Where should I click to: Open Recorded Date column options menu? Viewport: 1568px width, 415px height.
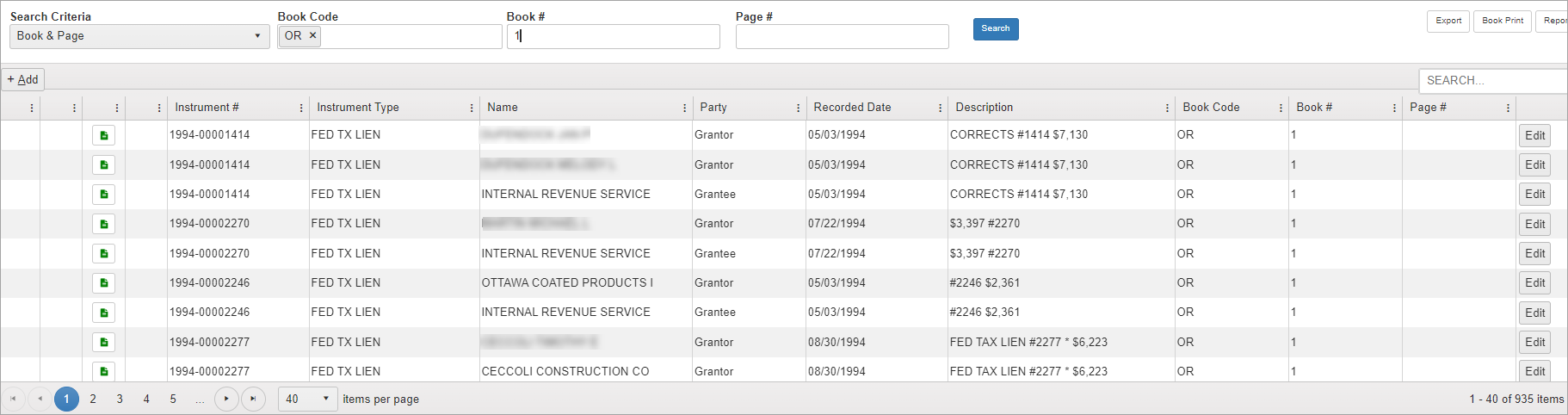(x=940, y=108)
